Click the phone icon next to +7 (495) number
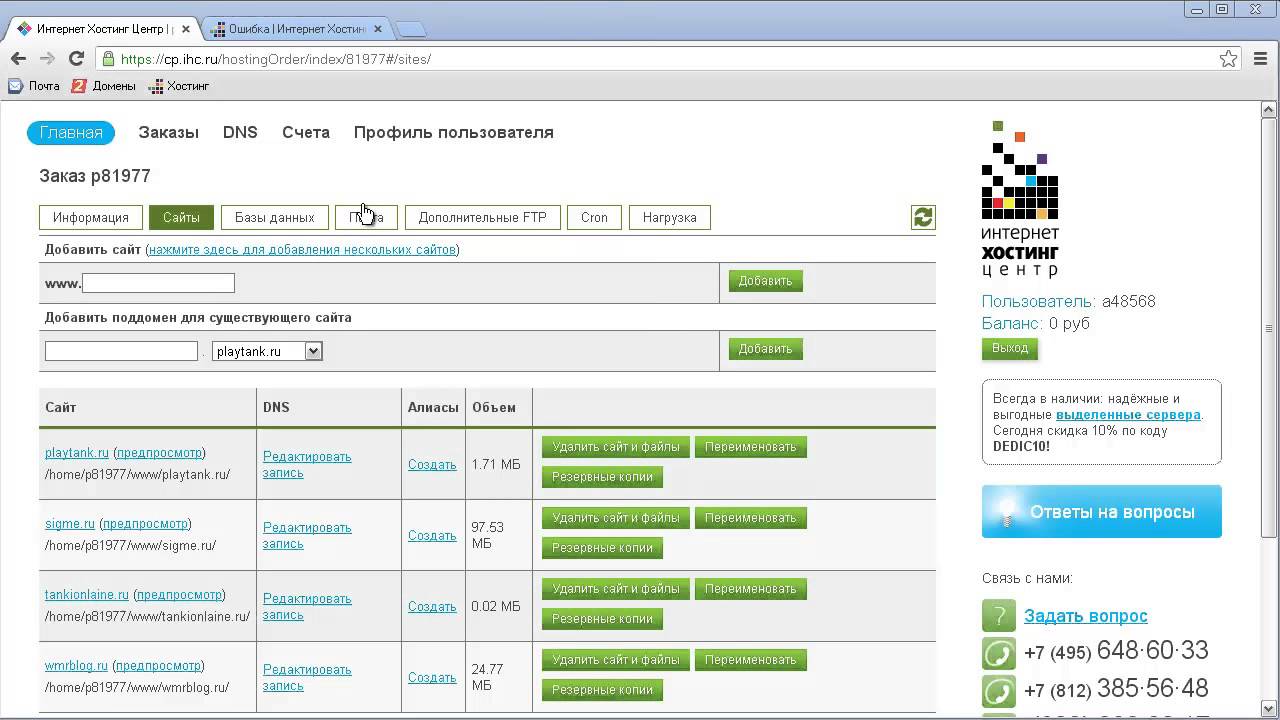Screen dimensions: 1280x720 (999, 653)
